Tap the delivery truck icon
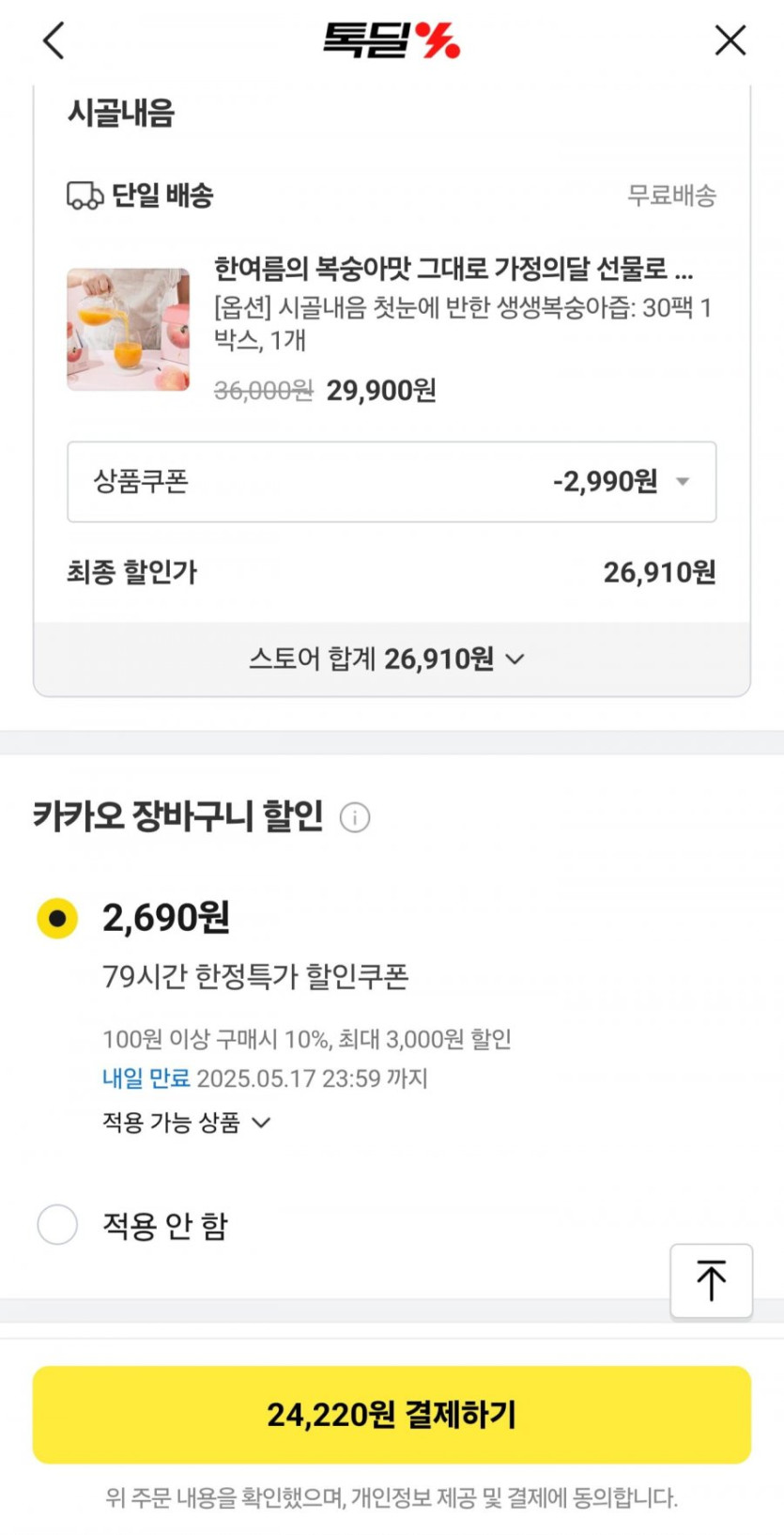The image size is (784, 1535). tap(85, 195)
